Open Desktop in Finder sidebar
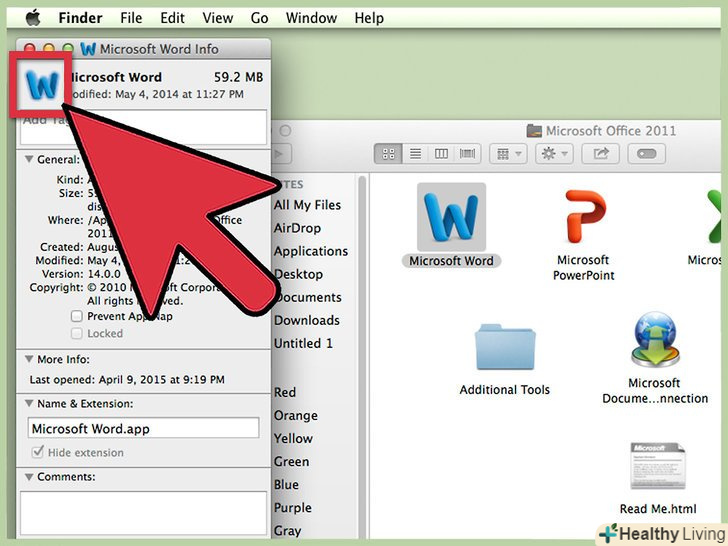The height and width of the screenshot is (546, 728). [298, 274]
